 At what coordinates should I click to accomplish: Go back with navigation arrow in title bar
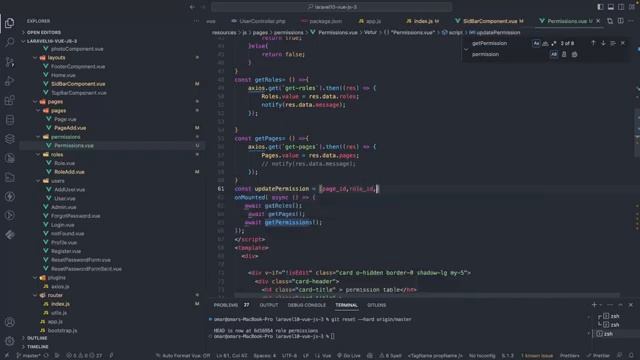pos(192,7)
